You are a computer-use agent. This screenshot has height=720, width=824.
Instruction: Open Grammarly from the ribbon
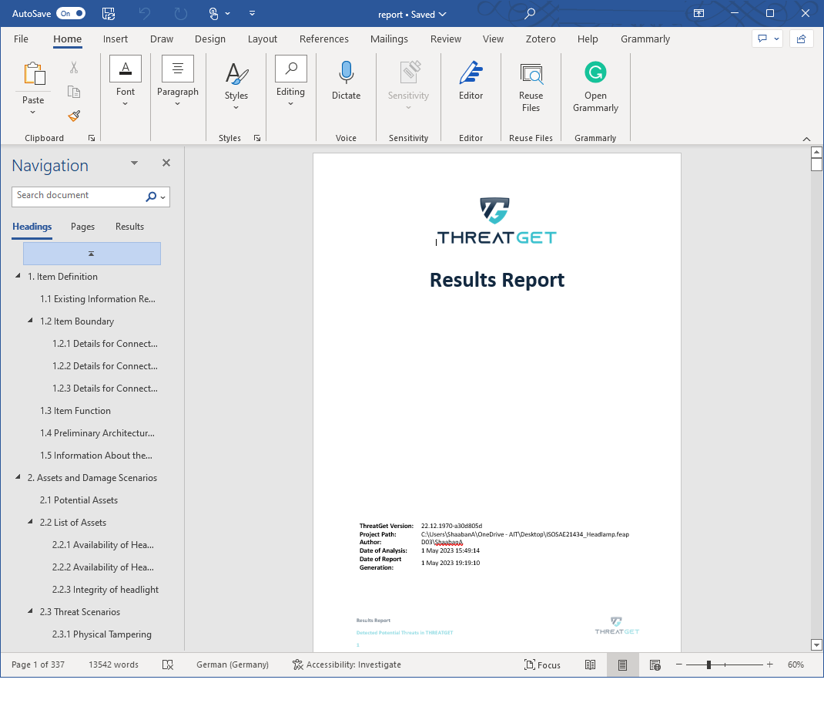pos(595,74)
